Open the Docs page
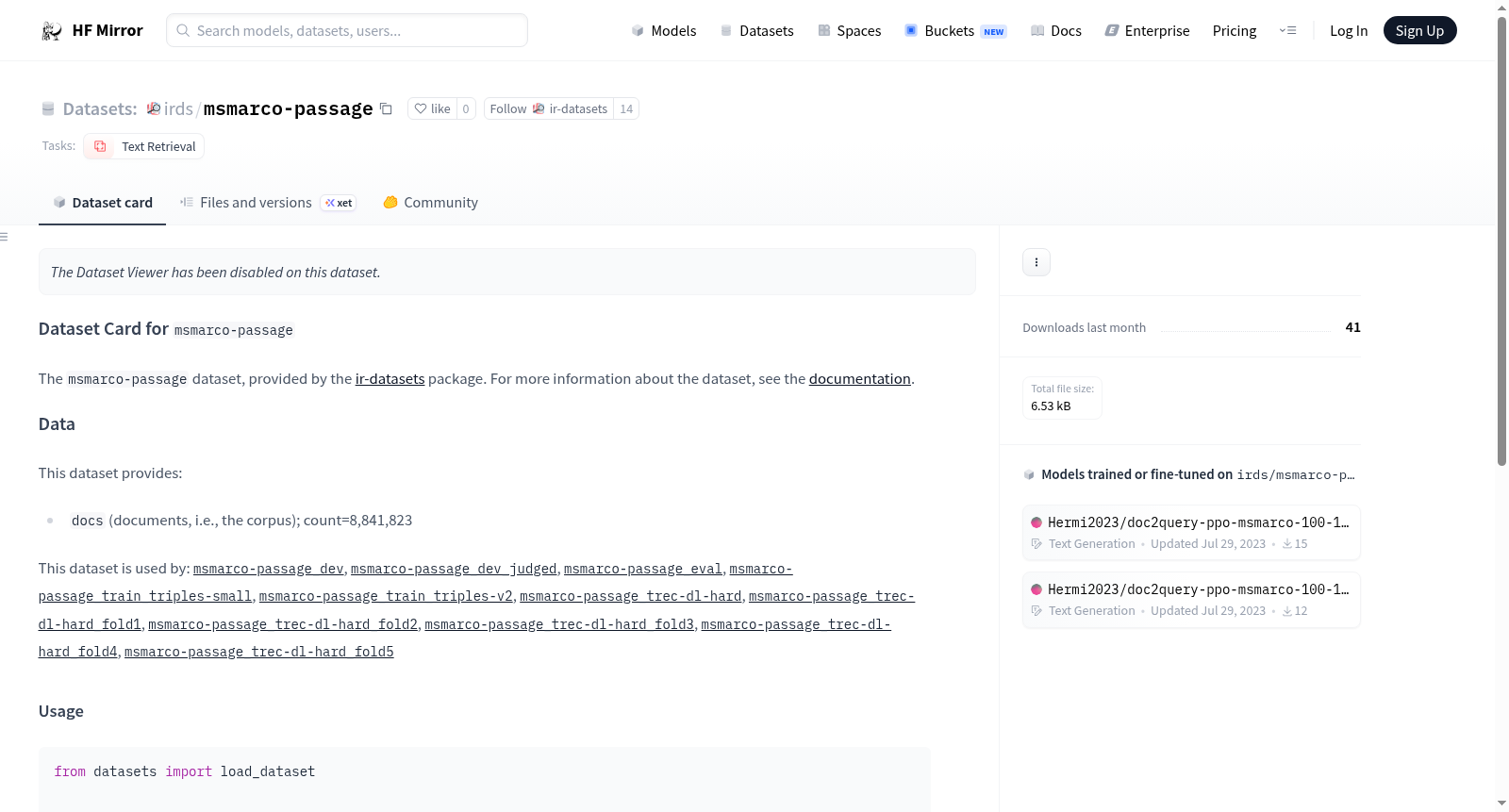This screenshot has height=812, width=1509. 1056,30
